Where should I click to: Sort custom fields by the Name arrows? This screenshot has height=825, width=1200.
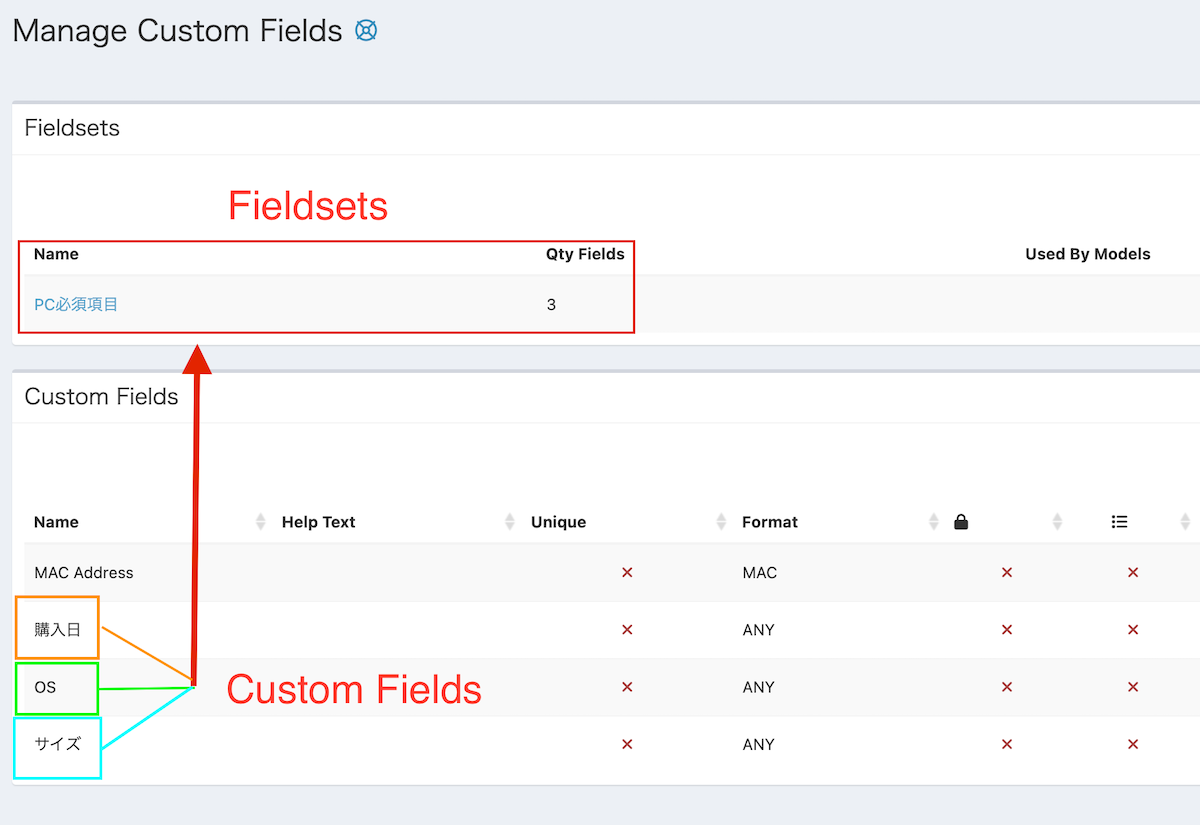[261, 522]
